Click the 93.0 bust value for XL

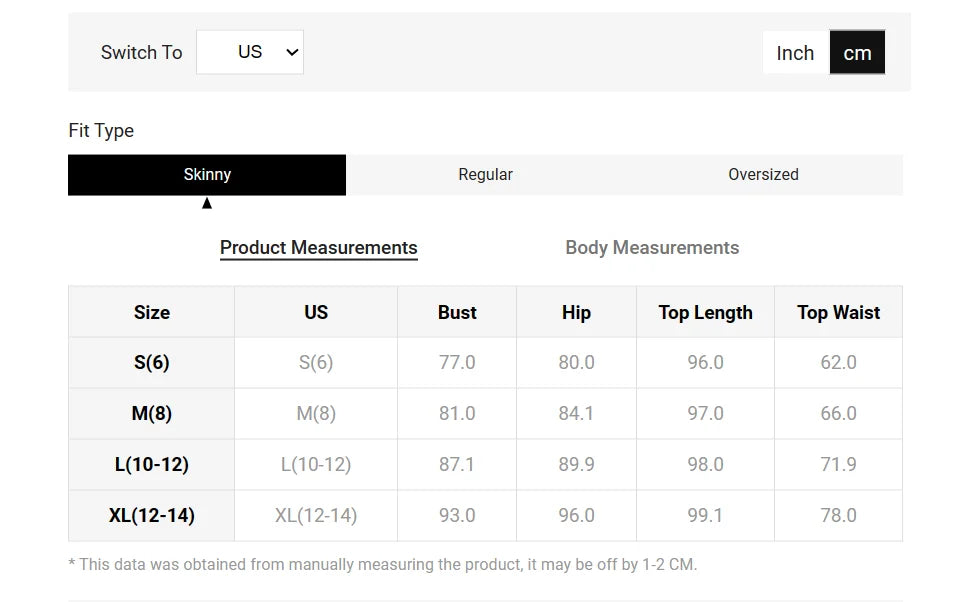[x=457, y=516]
